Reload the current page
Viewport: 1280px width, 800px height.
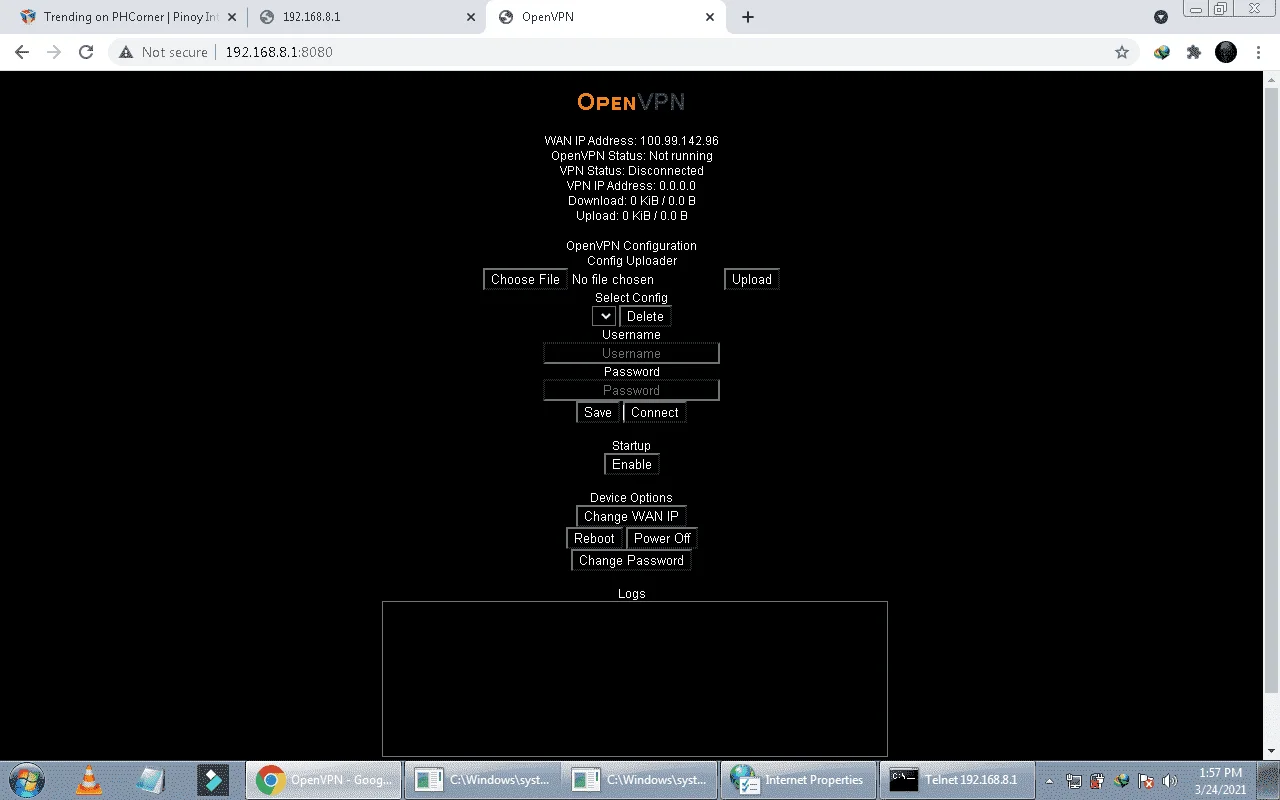coord(86,52)
